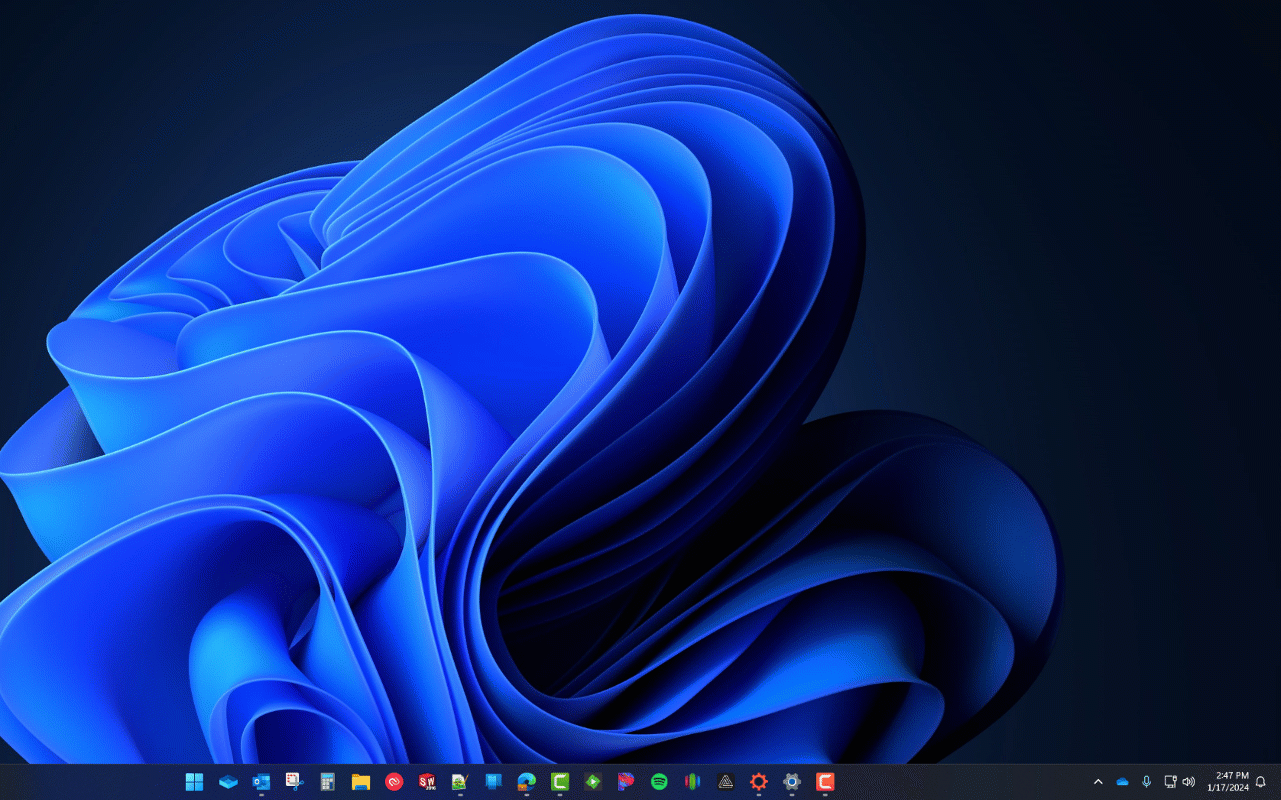Click the microphone tray icon
Screen dimensions: 1281x800
(1146, 782)
